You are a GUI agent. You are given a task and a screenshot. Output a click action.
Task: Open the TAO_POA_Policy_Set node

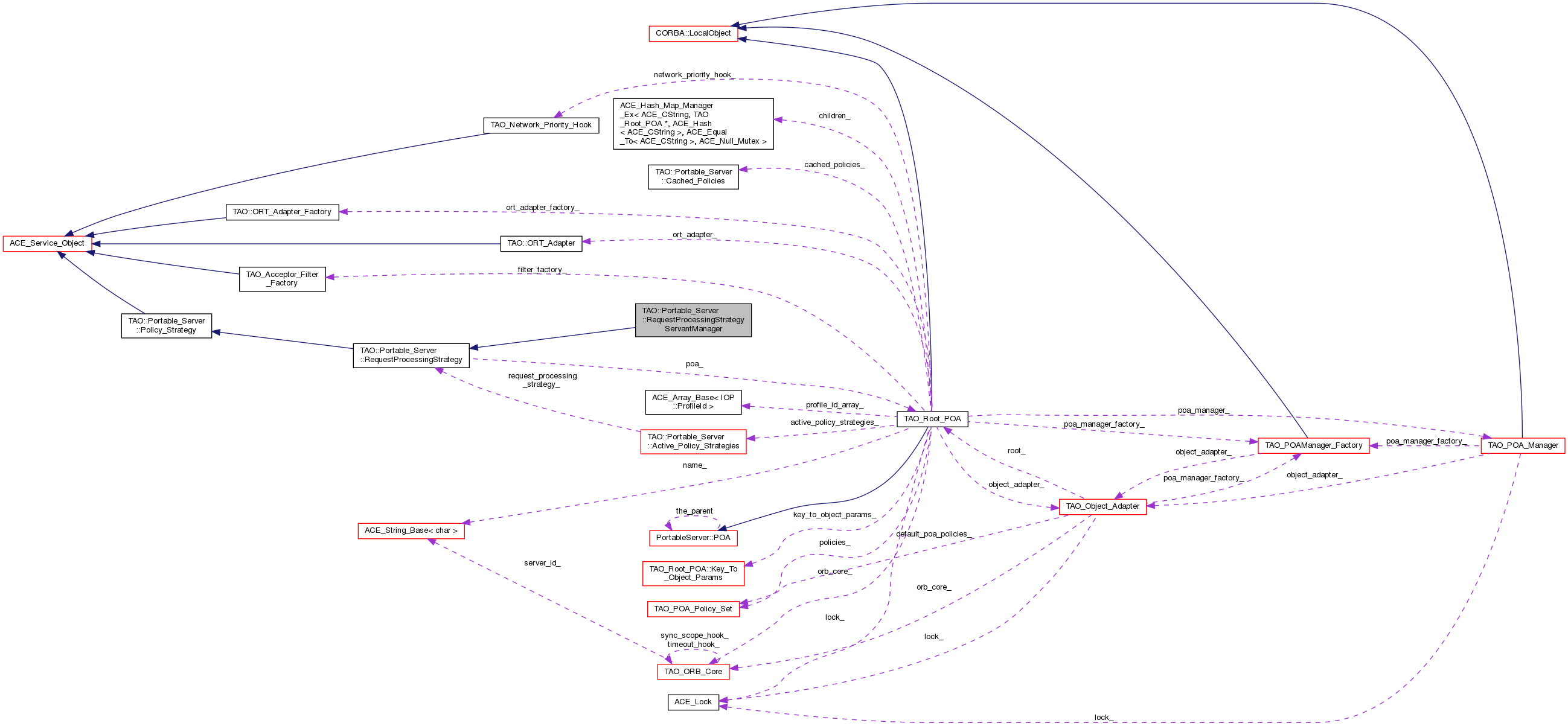click(x=693, y=609)
